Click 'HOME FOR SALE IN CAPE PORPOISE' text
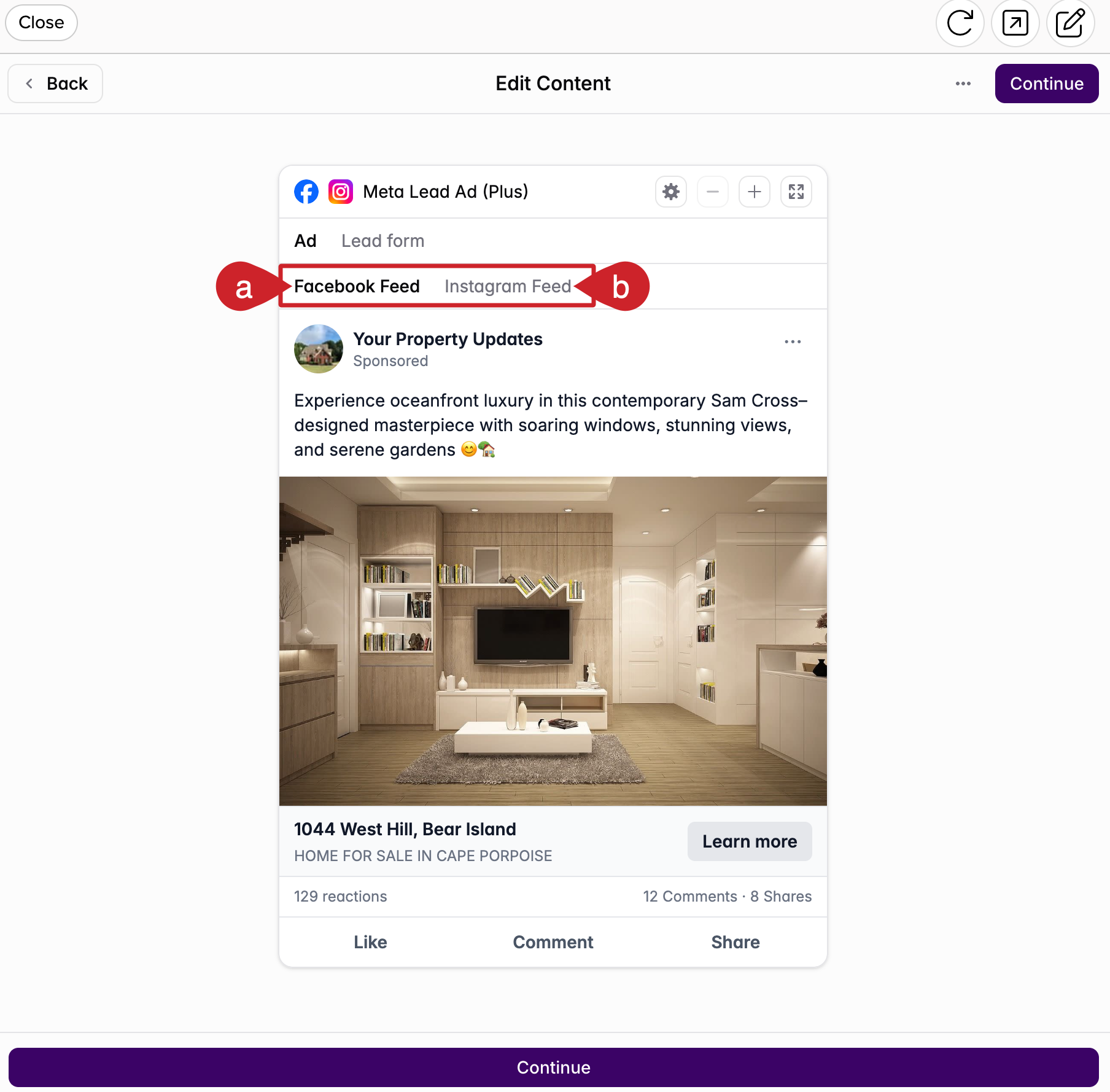Image resolution: width=1110 pixels, height=1092 pixels. point(423,856)
